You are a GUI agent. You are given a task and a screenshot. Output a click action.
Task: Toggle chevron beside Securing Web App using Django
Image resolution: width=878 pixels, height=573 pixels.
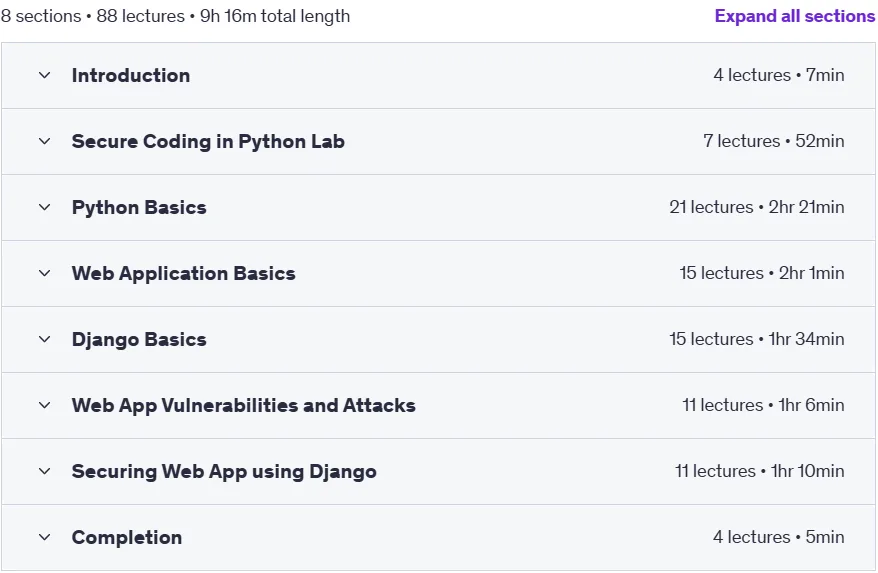tap(44, 471)
